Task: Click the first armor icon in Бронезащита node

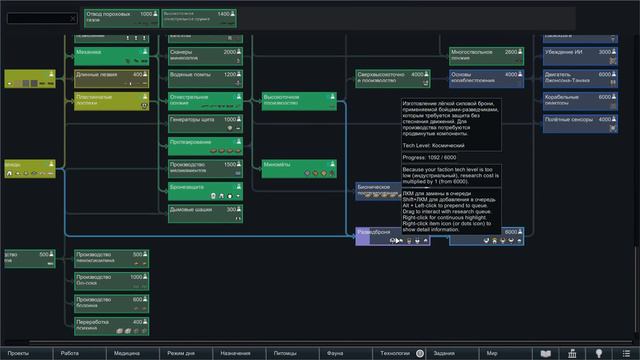Action: point(213,196)
